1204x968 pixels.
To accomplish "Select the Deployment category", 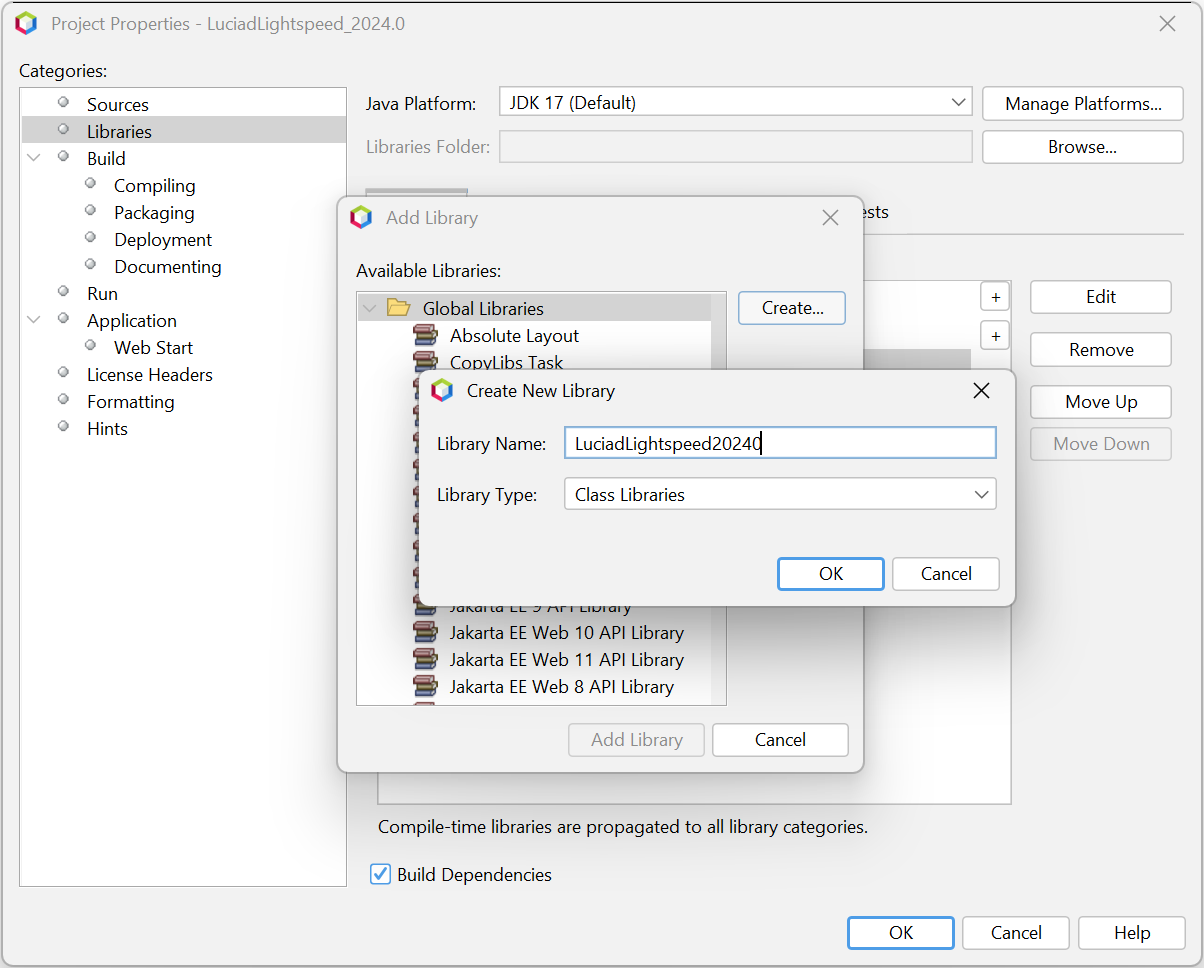I will [163, 240].
